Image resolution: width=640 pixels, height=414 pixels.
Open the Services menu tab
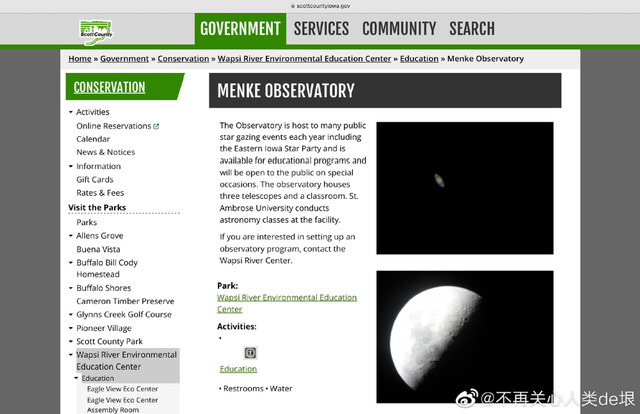coord(321,29)
